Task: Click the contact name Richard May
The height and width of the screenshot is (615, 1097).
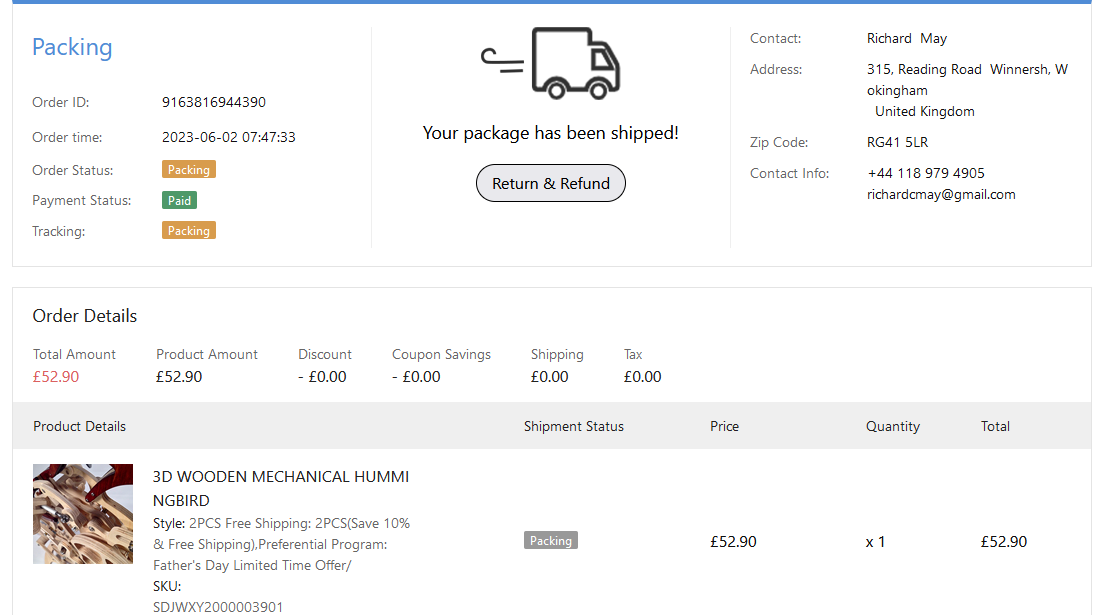Action: [x=907, y=39]
